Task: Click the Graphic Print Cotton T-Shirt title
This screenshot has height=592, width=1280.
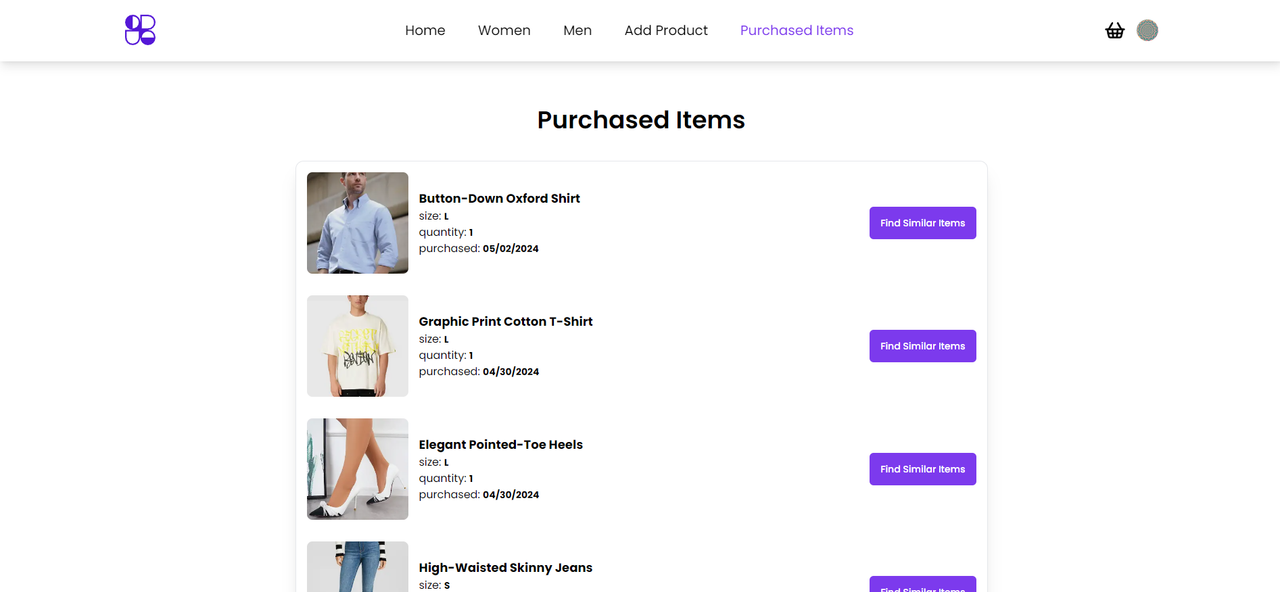Action: point(506,321)
